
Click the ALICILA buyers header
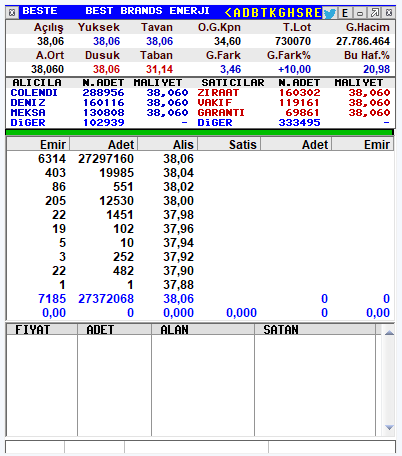[37, 83]
